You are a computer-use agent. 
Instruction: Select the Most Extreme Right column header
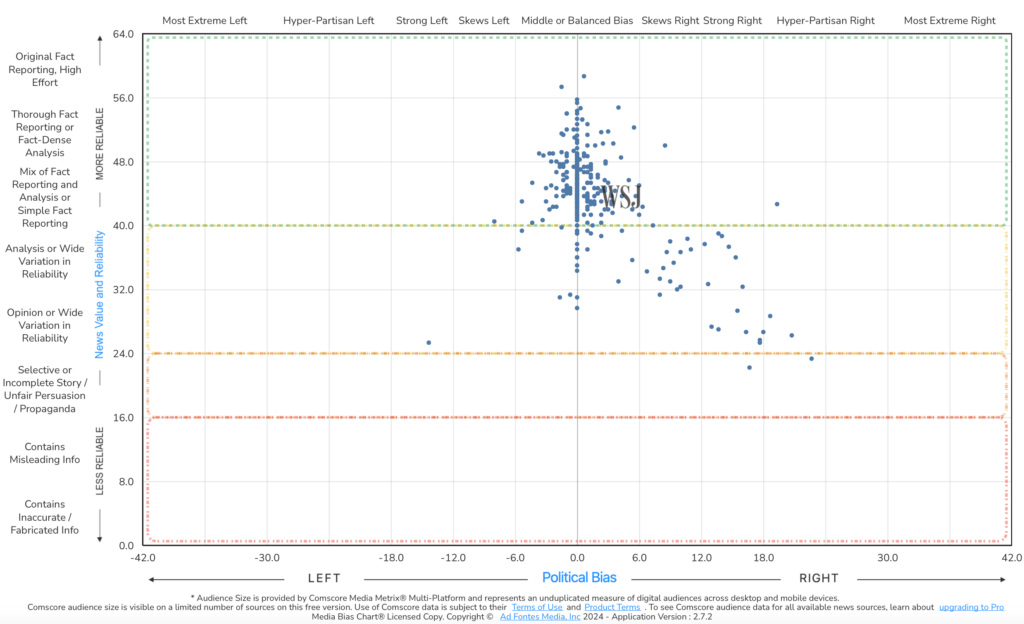point(950,20)
